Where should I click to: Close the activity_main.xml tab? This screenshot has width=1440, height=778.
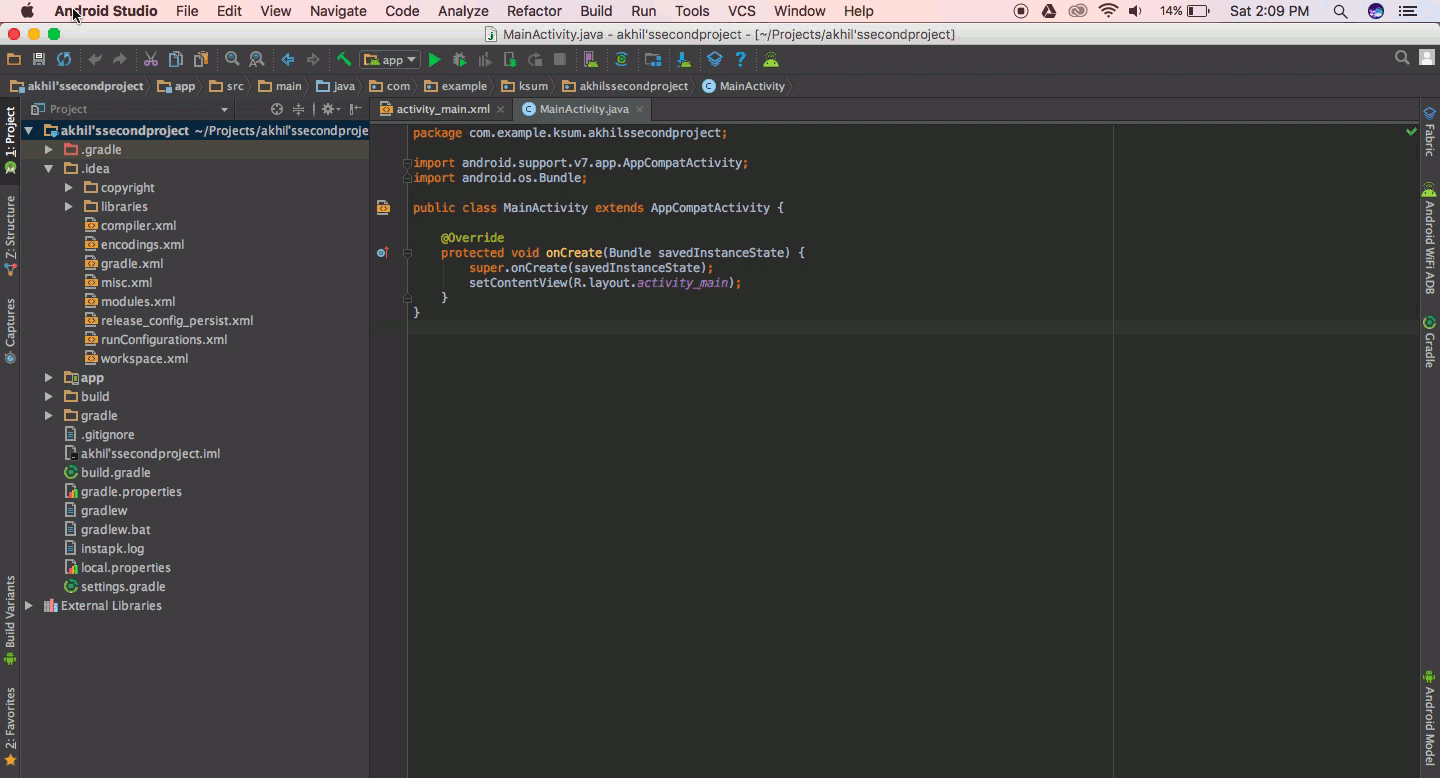click(501, 109)
